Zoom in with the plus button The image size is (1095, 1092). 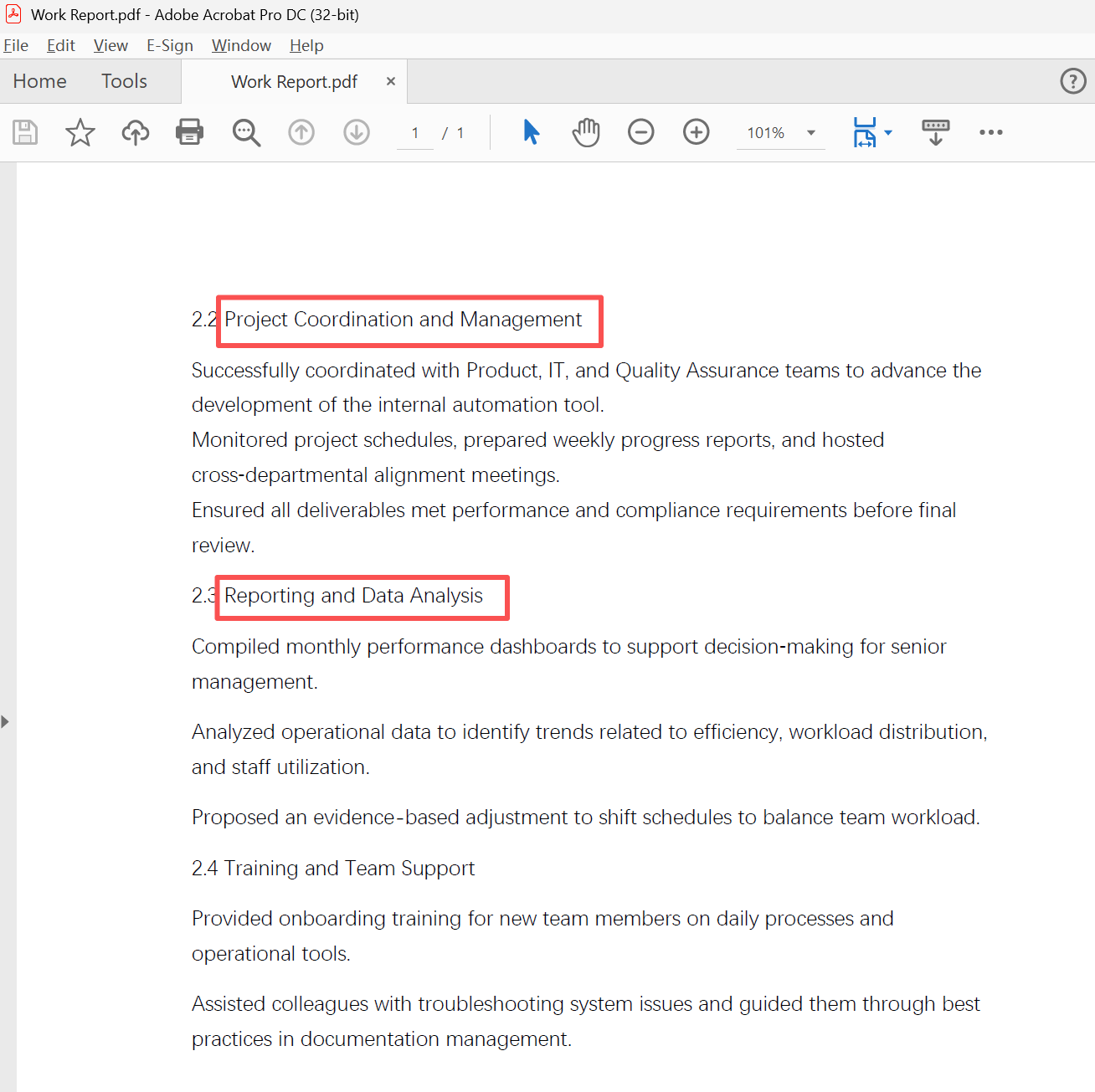point(697,132)
